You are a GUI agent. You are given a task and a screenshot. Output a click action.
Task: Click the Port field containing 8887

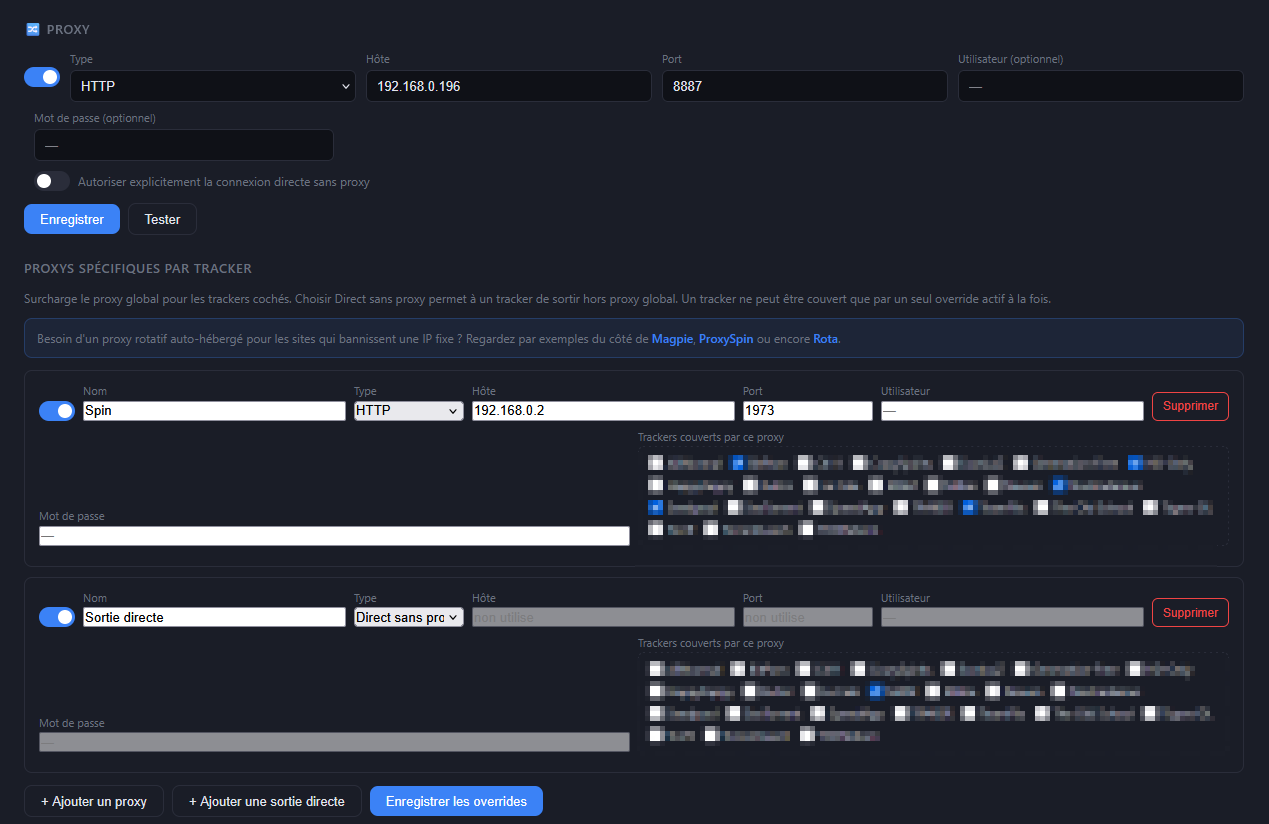pos(804,86)
